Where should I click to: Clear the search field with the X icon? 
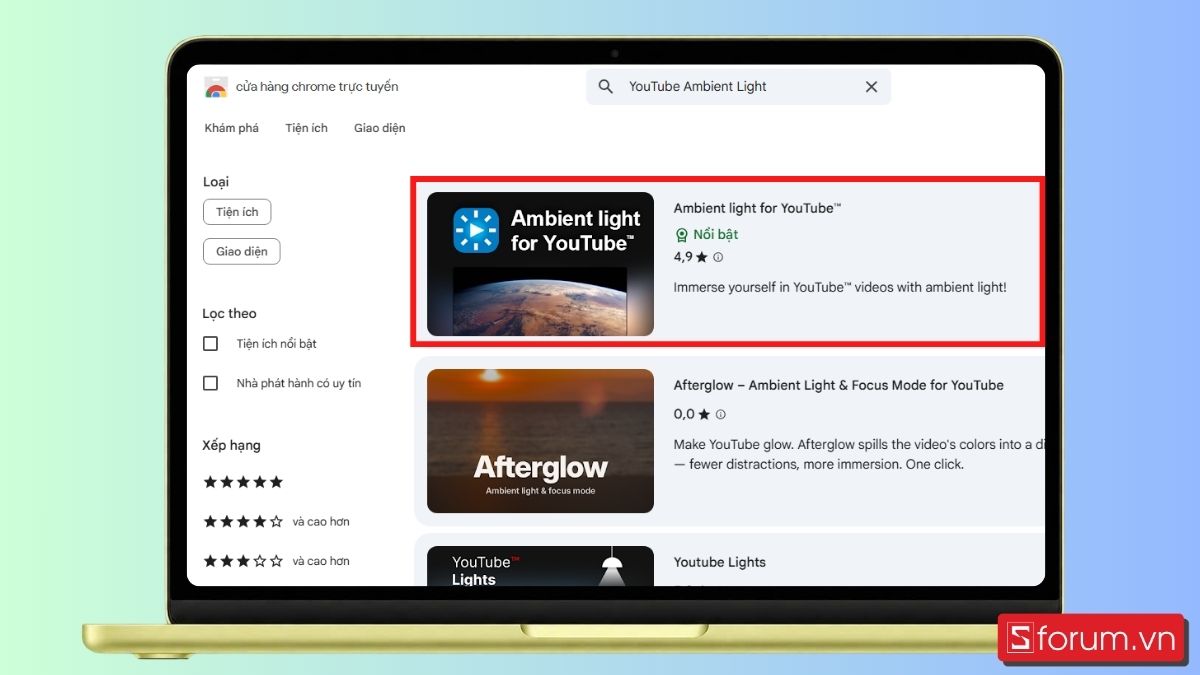click(871, 87)
